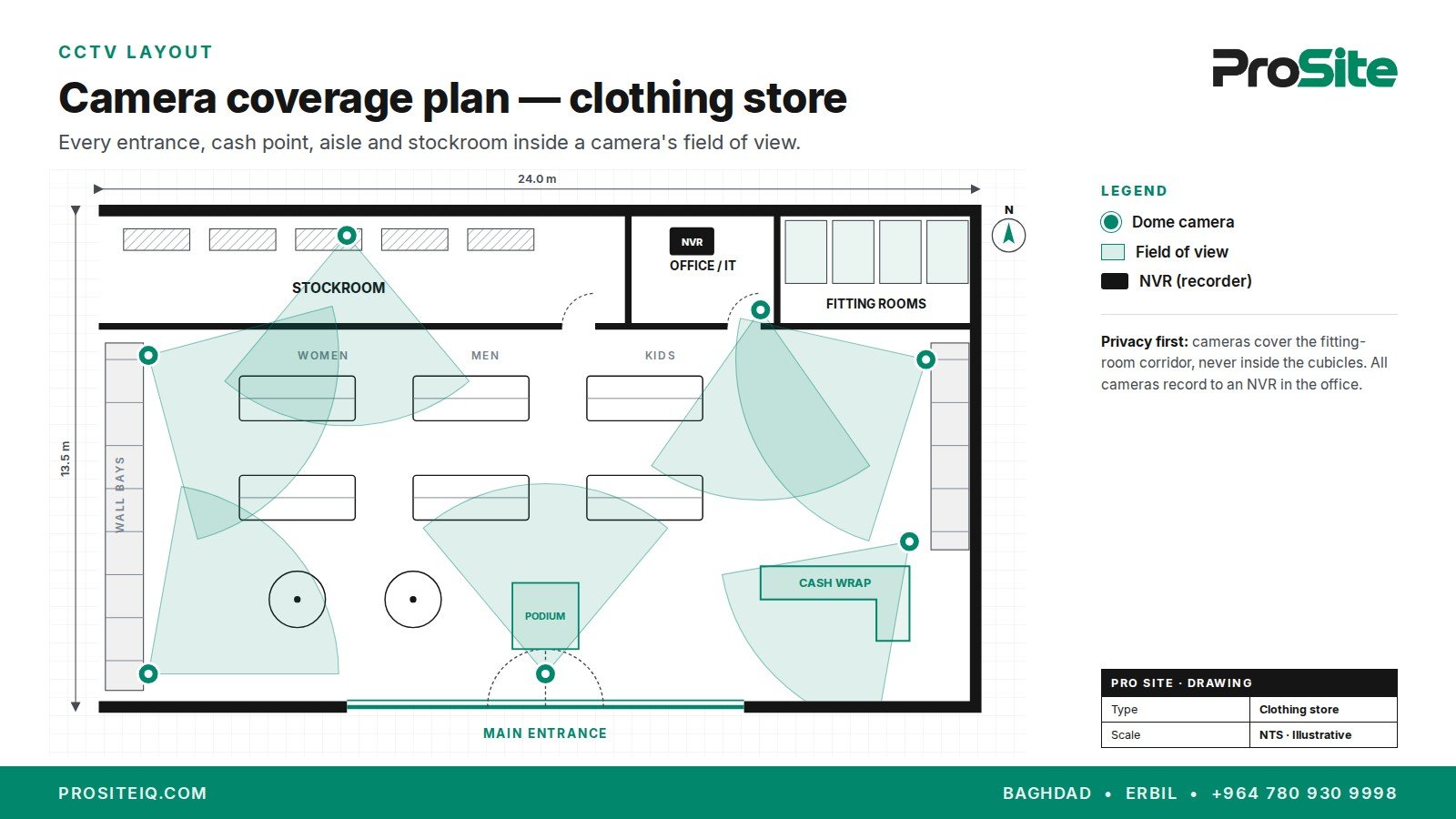The width and height of the screenshot is (1456, 819).
Task: Click the ProSite logo
Action: coord(1304,68)
